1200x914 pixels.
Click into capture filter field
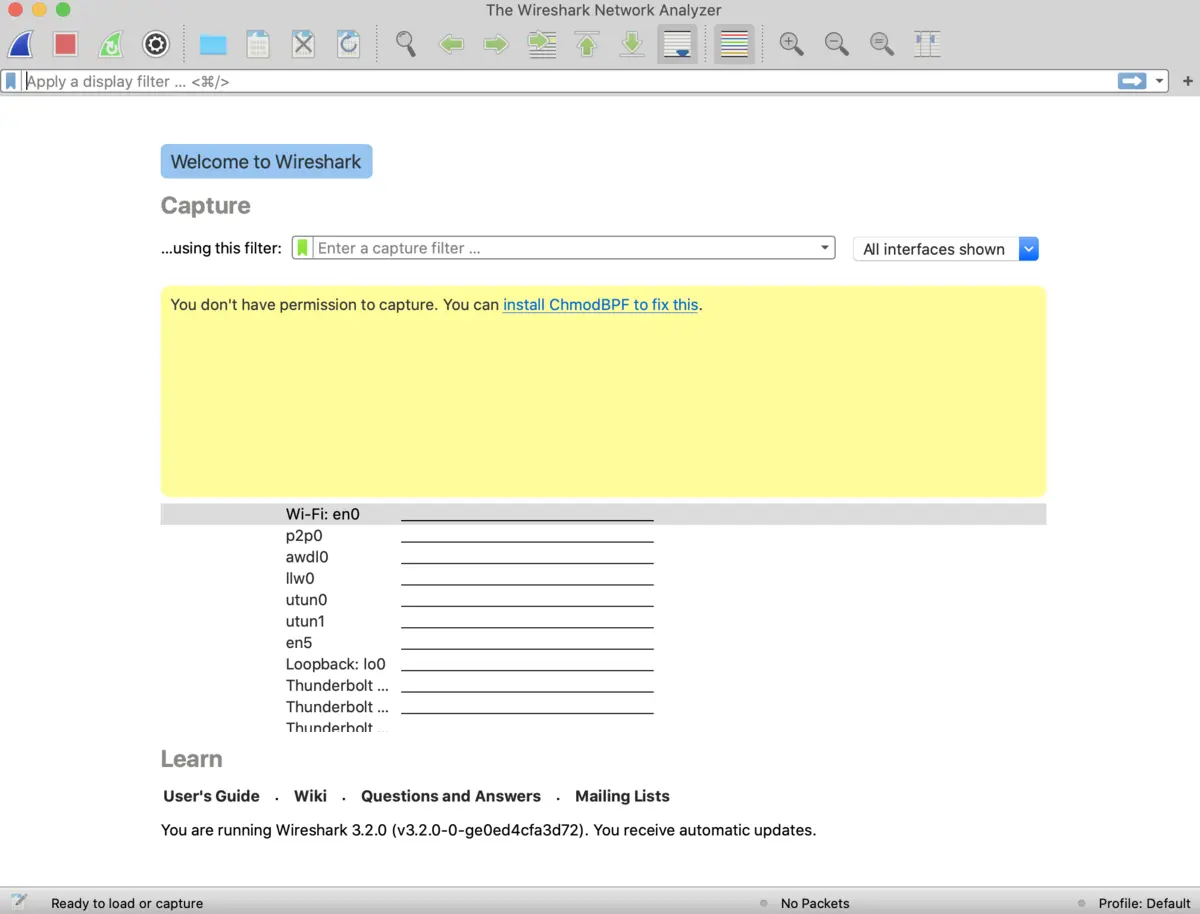click(565, 248)
